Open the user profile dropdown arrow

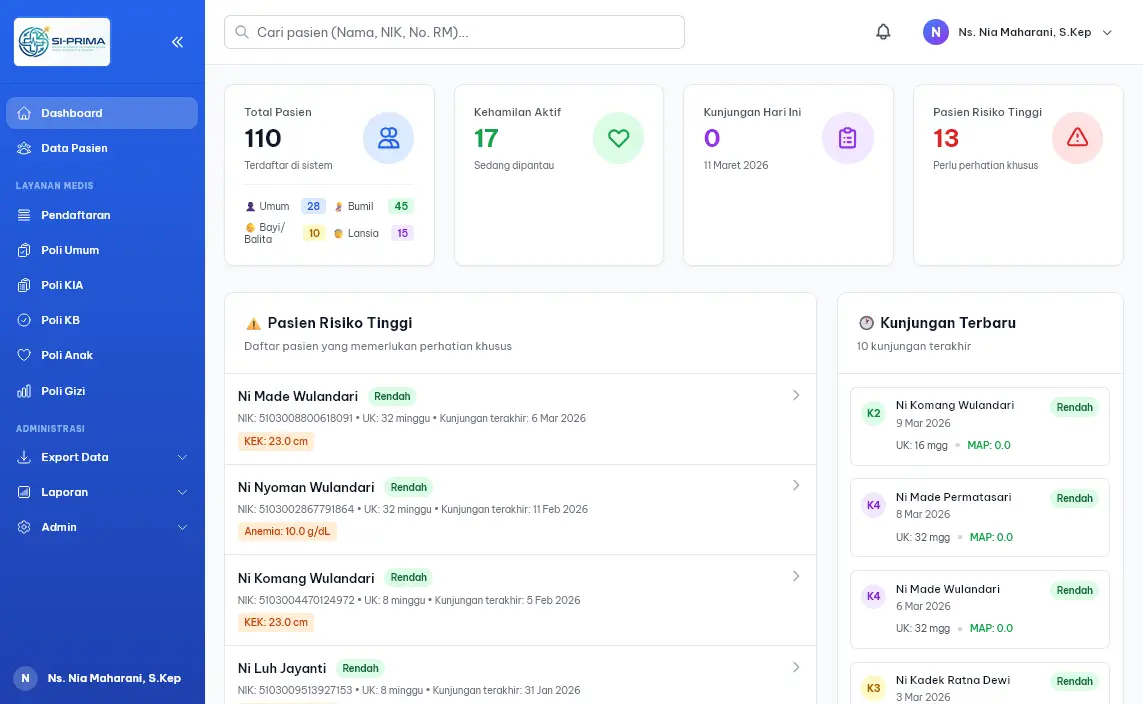(x=1107, y=32)
